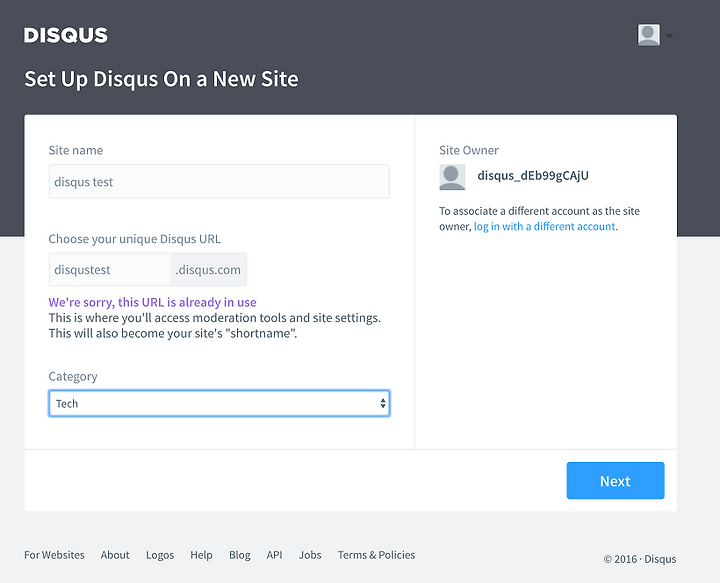The image size is (720, 583).
Task: Open the Jobs footer link
Action: [310, 555]
